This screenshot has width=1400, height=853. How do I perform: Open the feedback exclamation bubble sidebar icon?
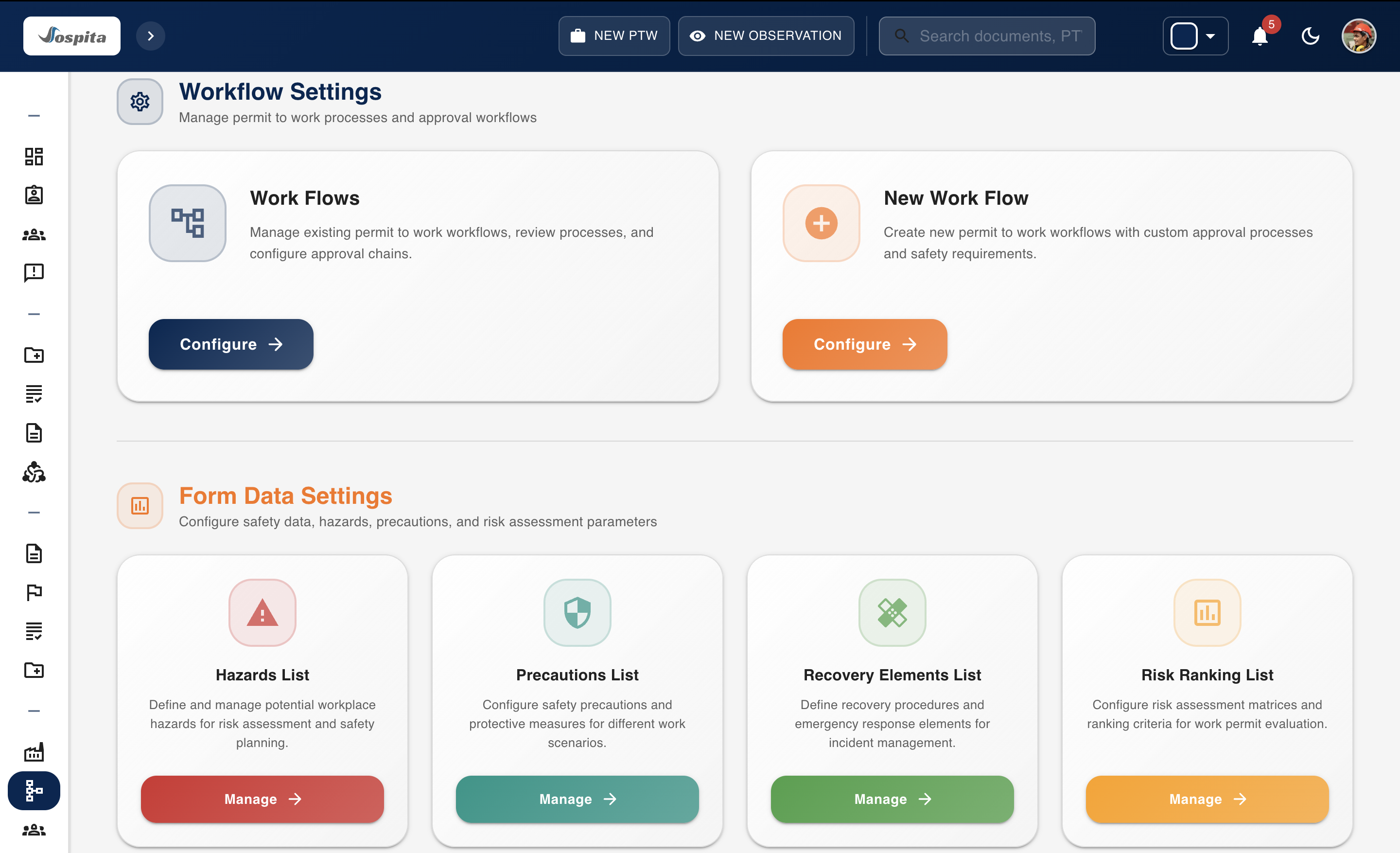(x=34, y=273)
